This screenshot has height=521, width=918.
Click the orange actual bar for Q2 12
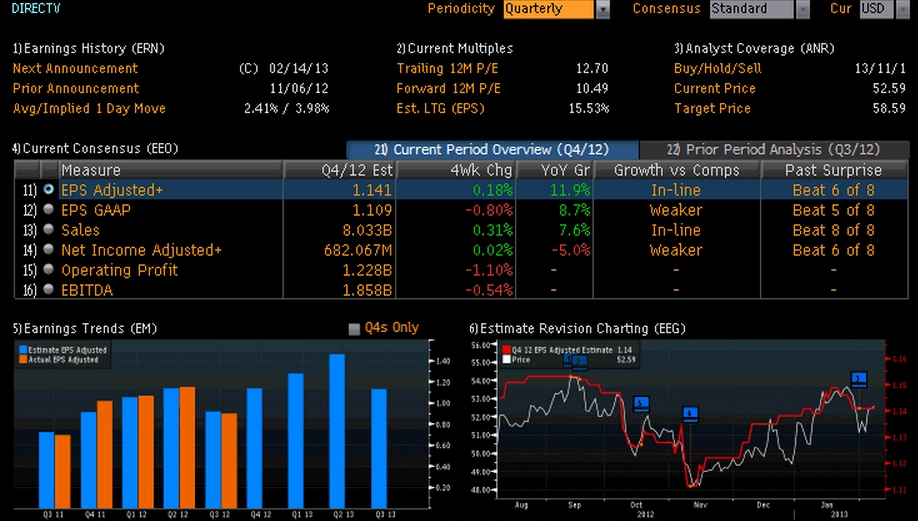187,447
